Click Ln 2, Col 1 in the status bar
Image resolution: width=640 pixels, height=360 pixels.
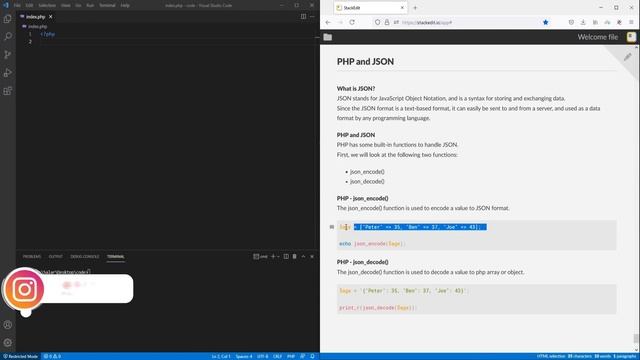pyautogui.click(x=221, y=356)
